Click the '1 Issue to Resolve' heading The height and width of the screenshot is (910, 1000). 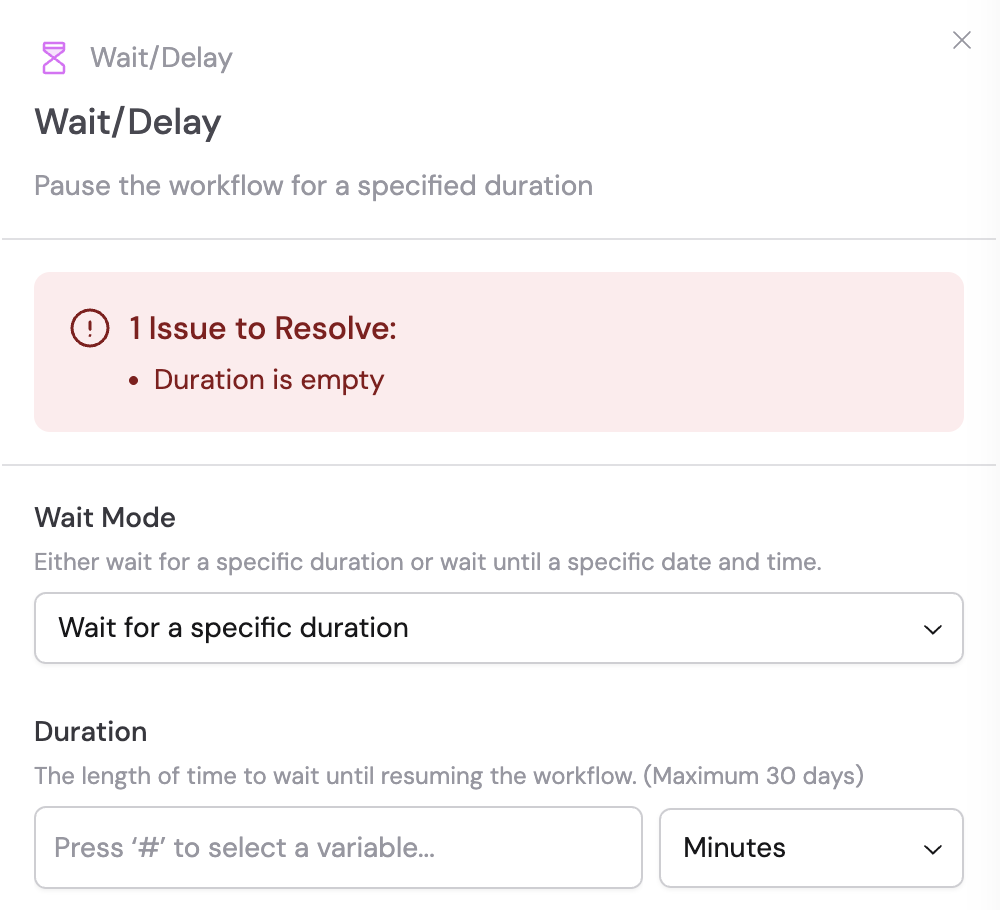[x=260, y=328]
